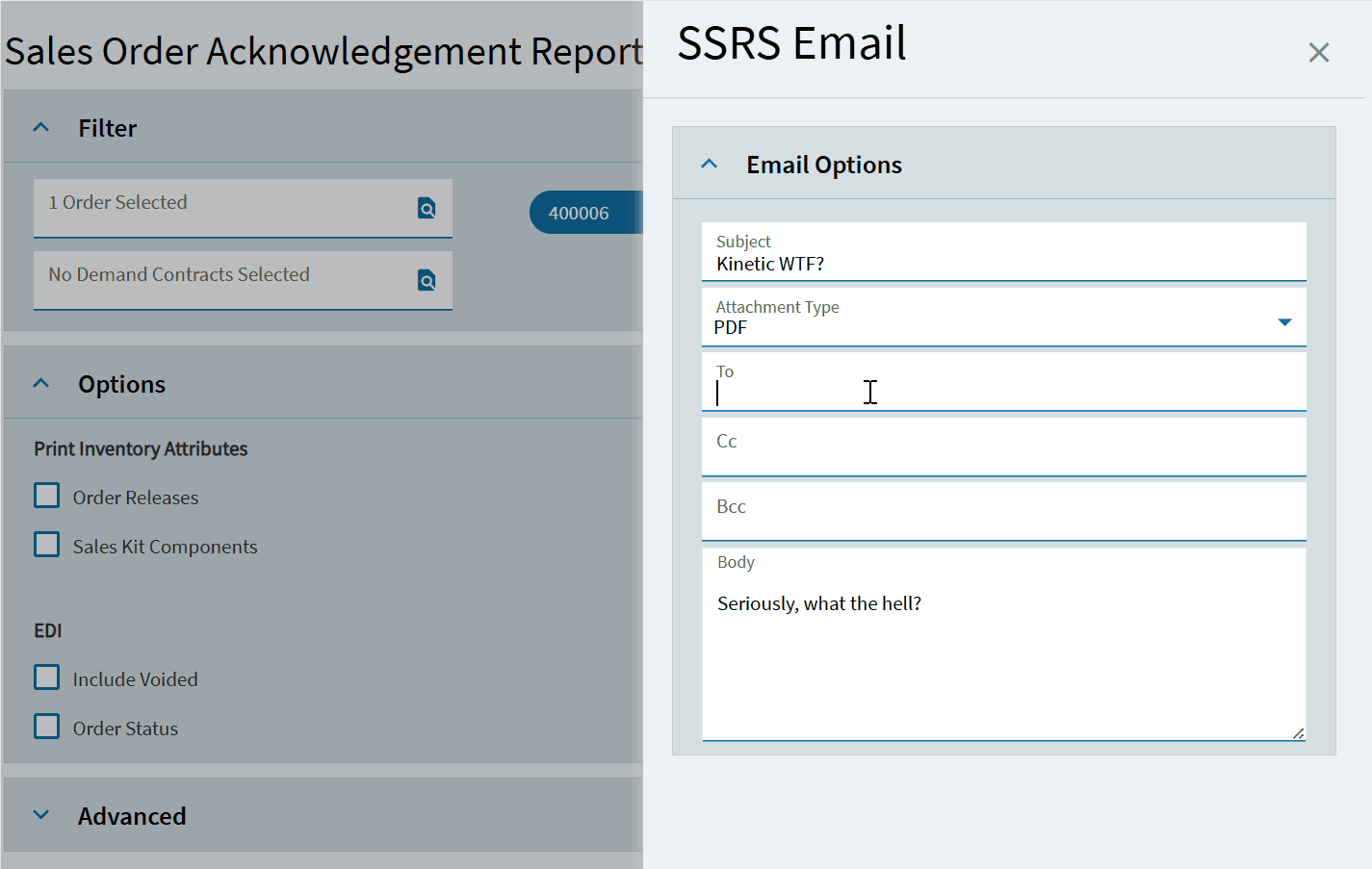Click into the Cc field
The height and width of the screenshot is (869, 1372).
(1004, 447)
